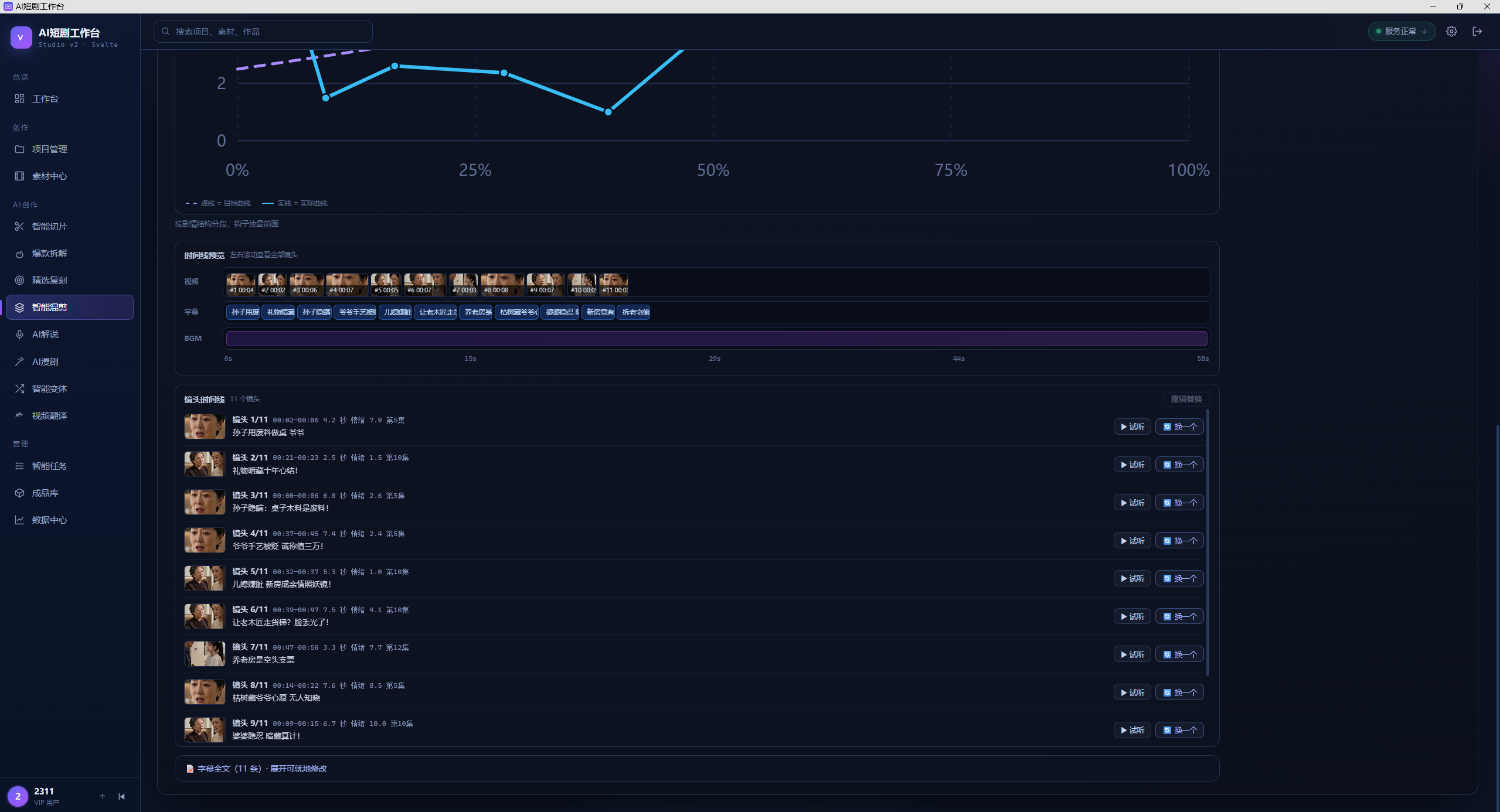The image size is (1500, 812).
Task: Collapse sidebar with the arrow-bar icon
Action: (121, 796)
